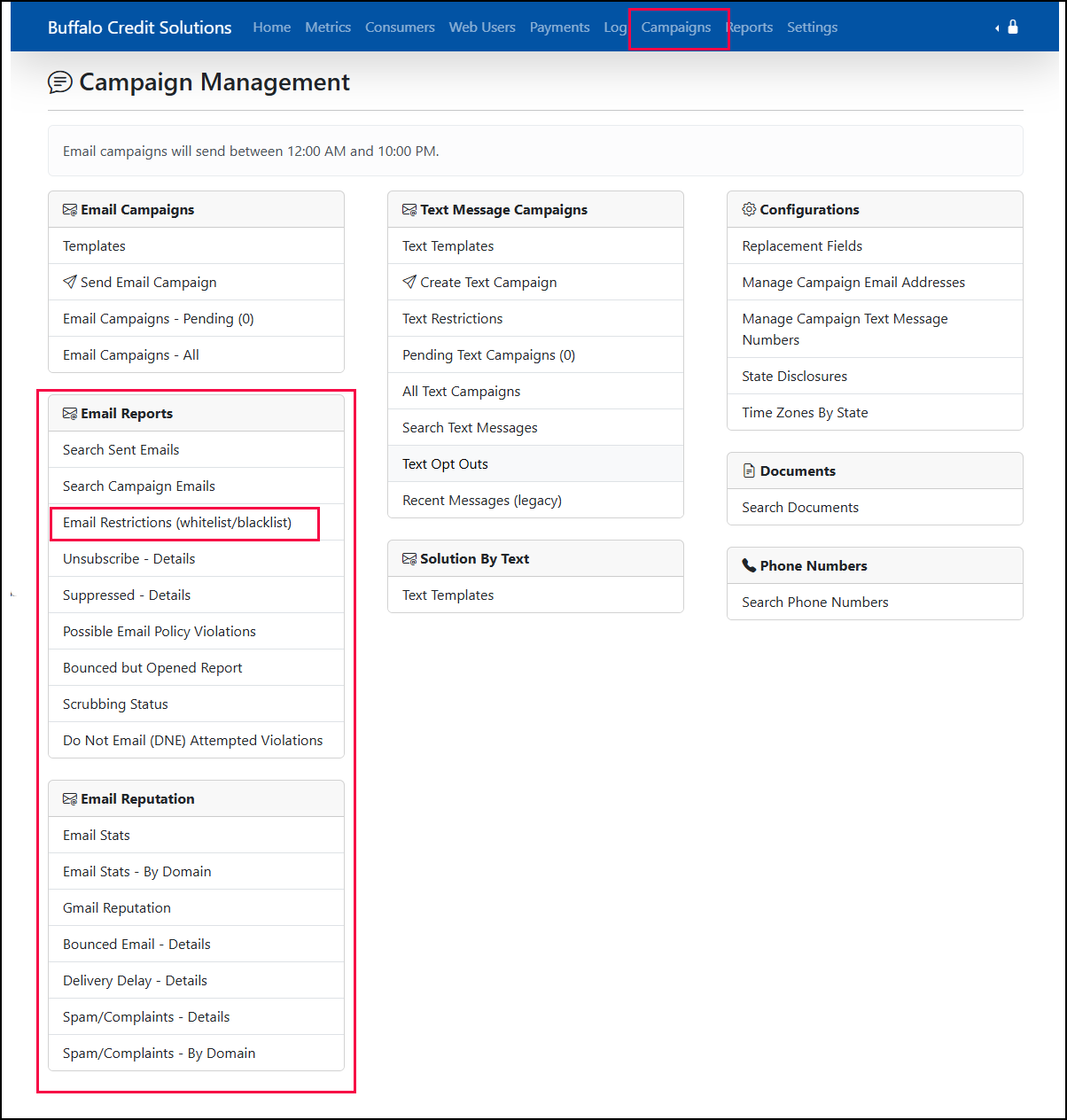Open the Settings menu item
The width and height of the screenshot is (1067, 1120).
813,27
